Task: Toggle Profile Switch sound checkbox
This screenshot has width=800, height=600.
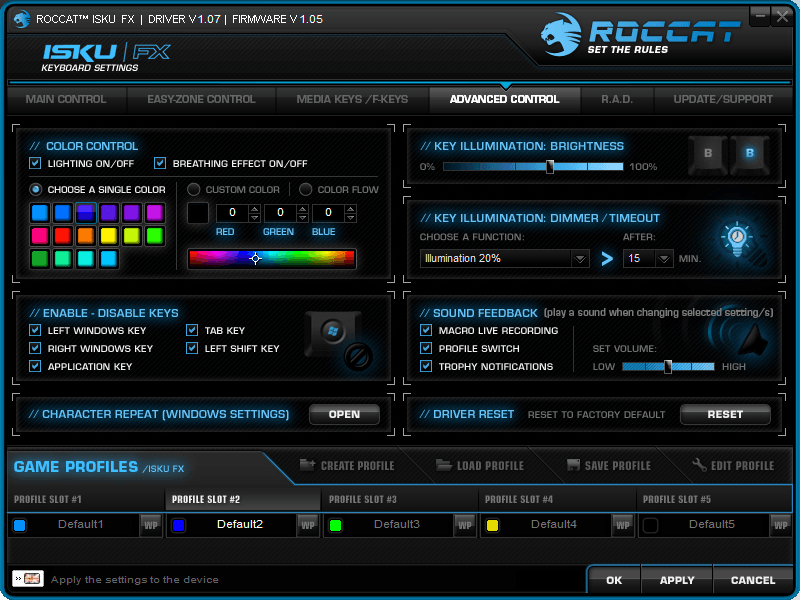Action: 426,348
